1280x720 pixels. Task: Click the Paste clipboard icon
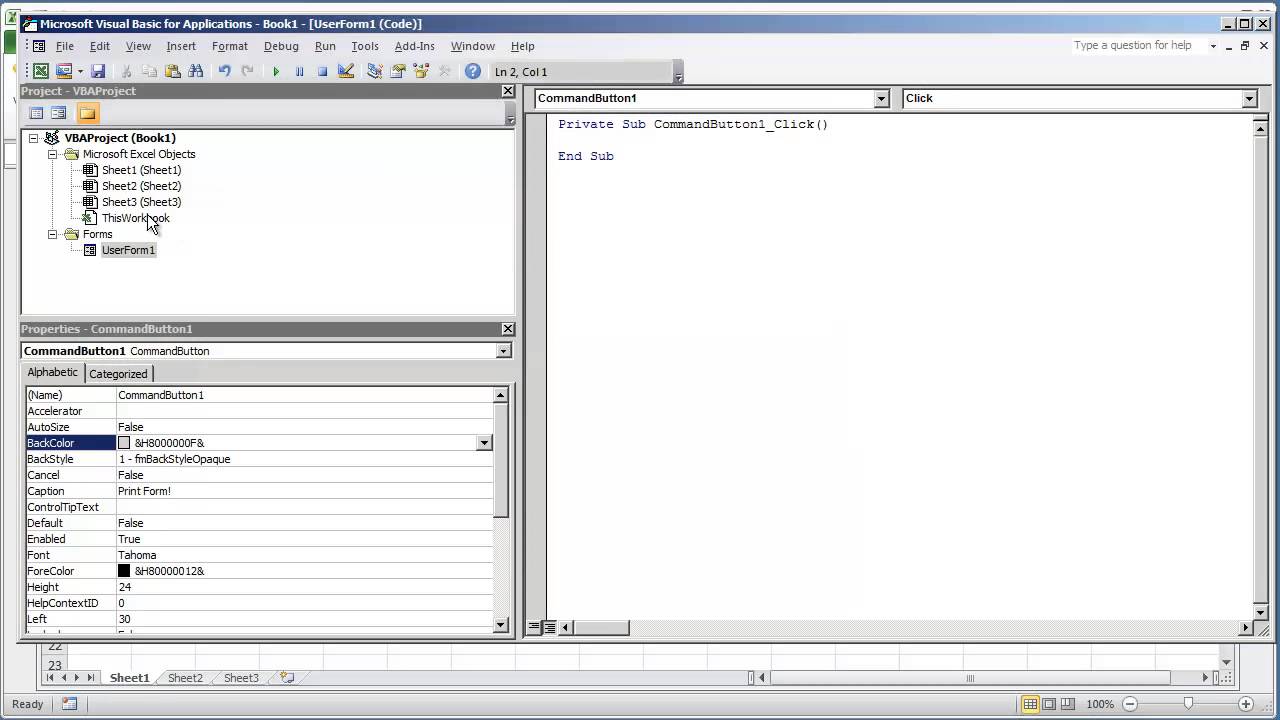[x=172, y=71]
